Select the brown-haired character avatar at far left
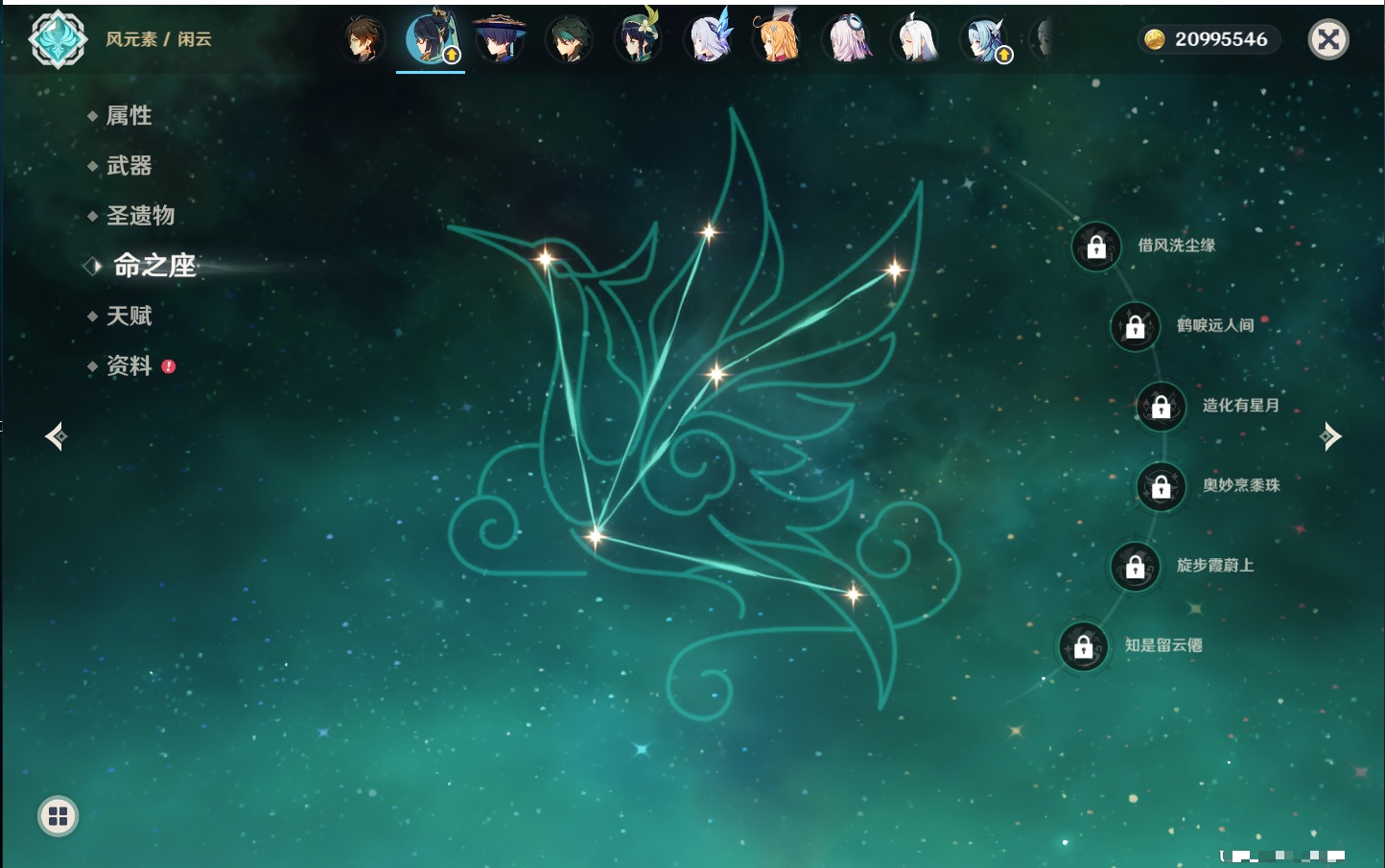 tap(363, 40)
